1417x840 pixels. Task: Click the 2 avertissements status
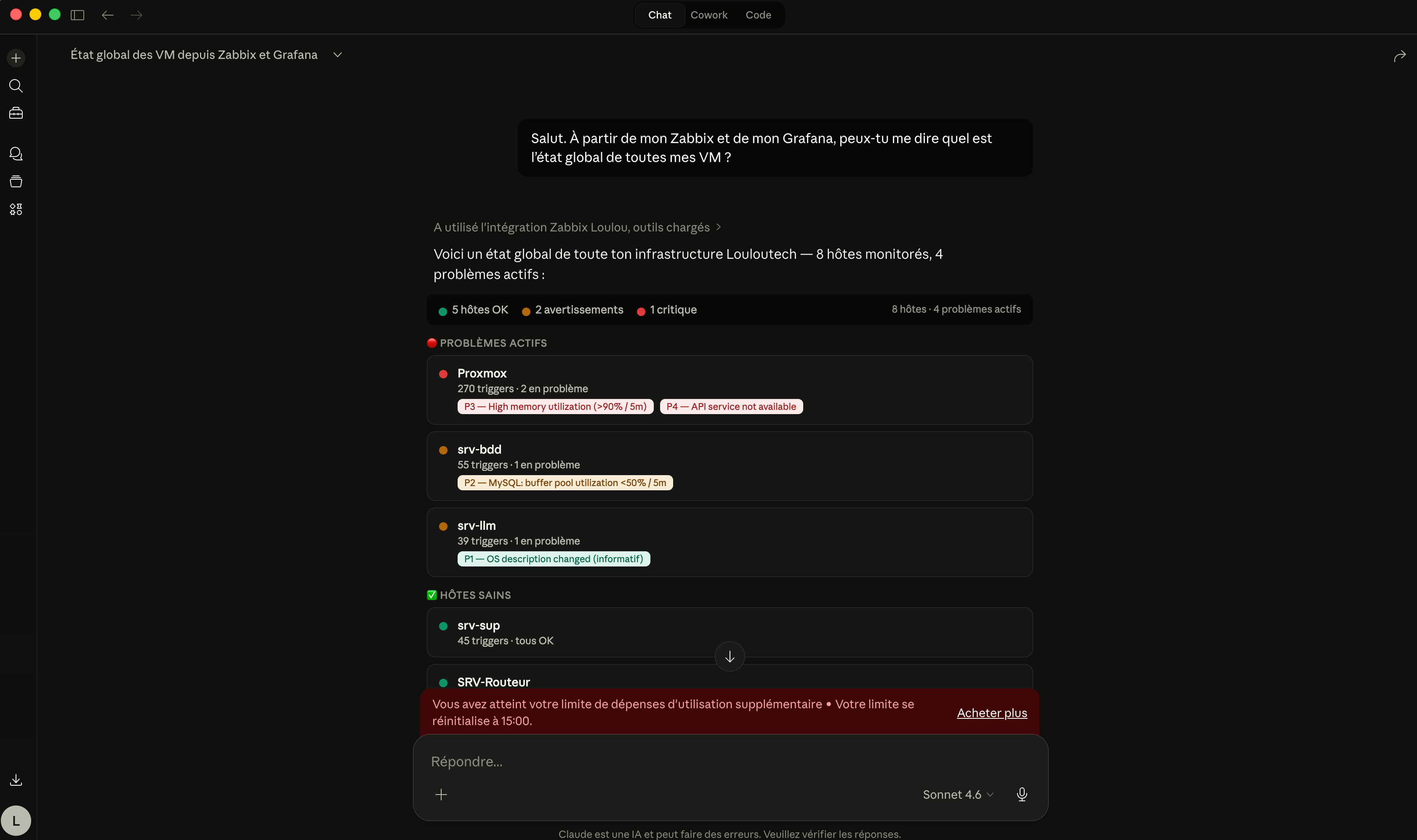pos(573,310)
